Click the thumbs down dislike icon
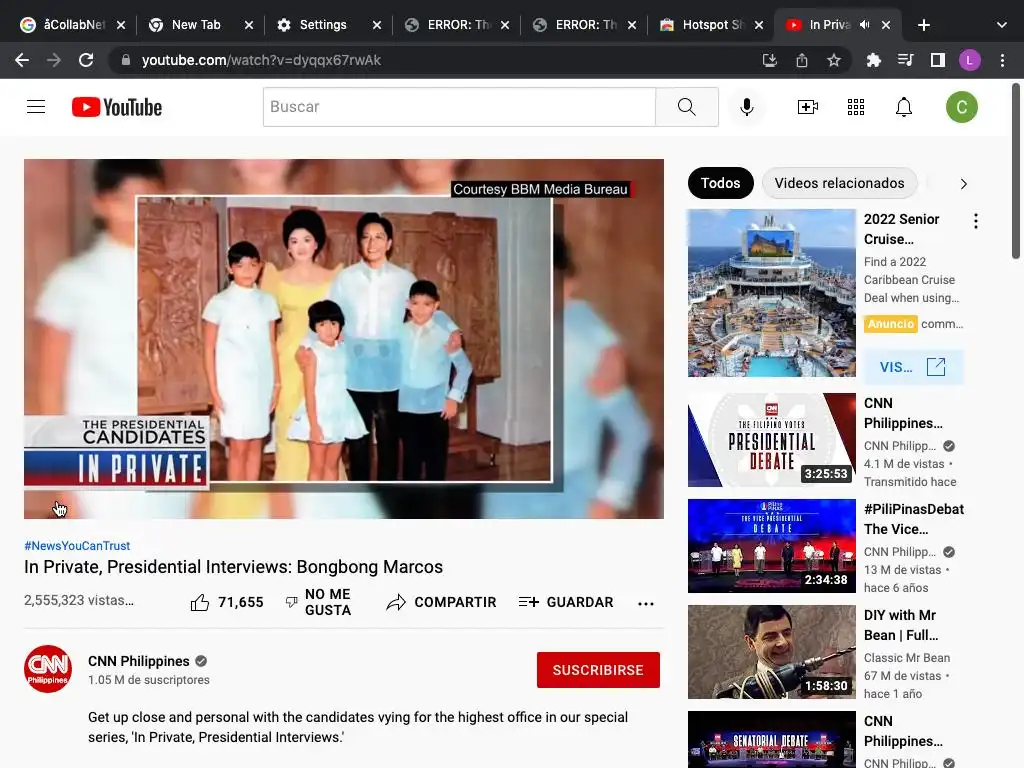1024x768 pixels. coord(292,602)
